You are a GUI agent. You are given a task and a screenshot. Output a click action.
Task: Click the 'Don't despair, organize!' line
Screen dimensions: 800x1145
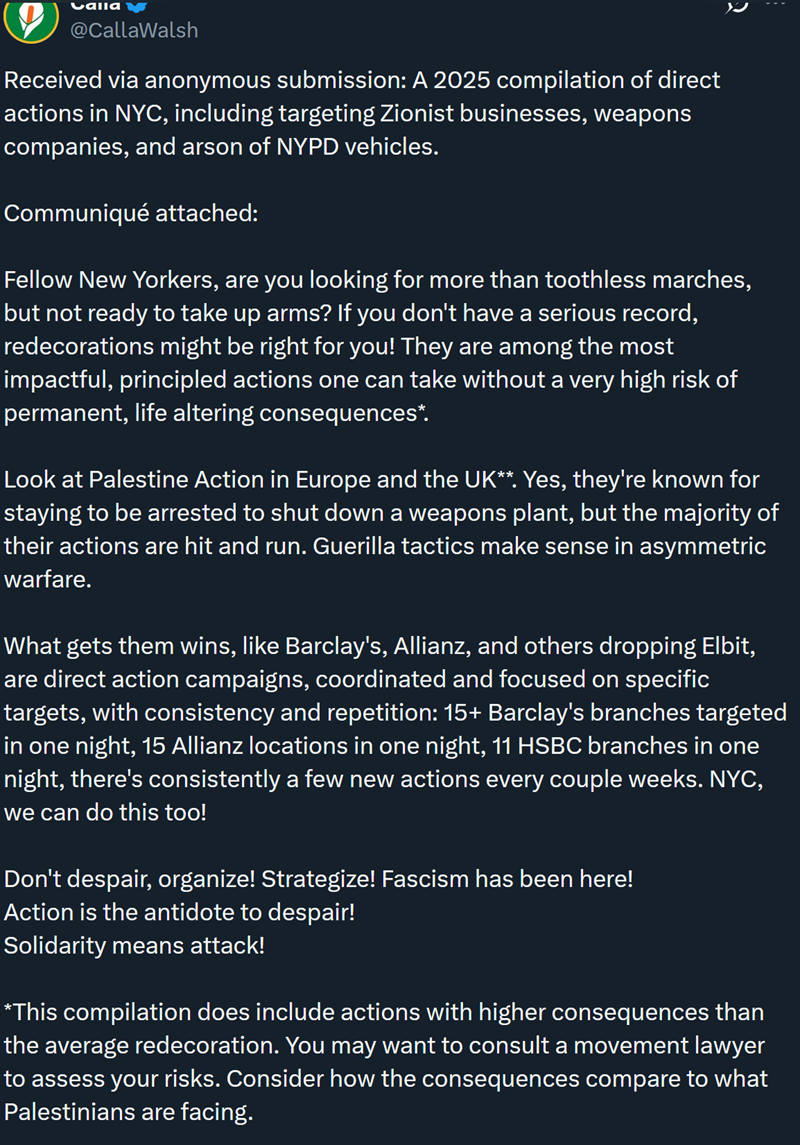click(318, 879)
